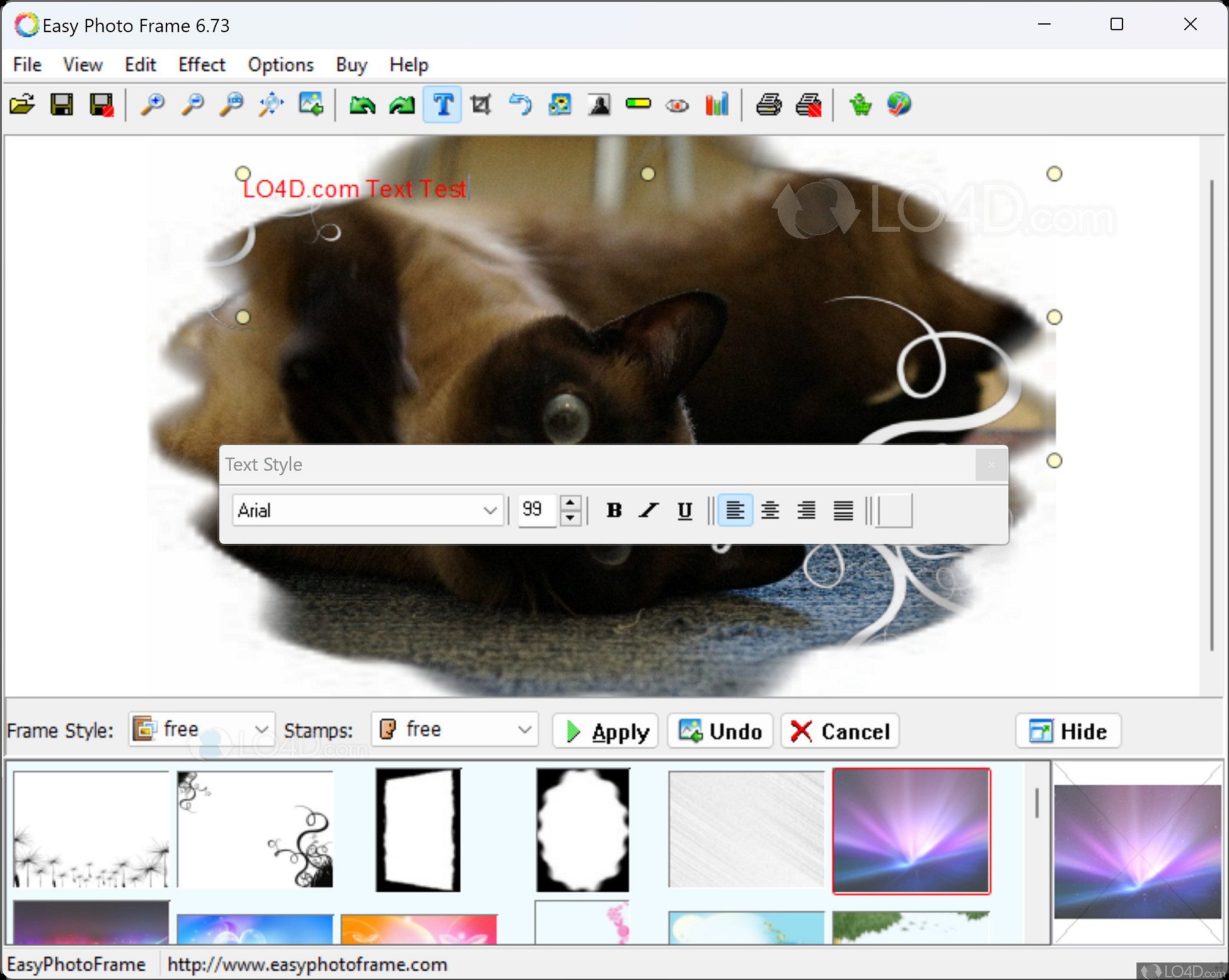Click the printer with red mark icon
Screen dimensions: 1229x980
point(809,105)
